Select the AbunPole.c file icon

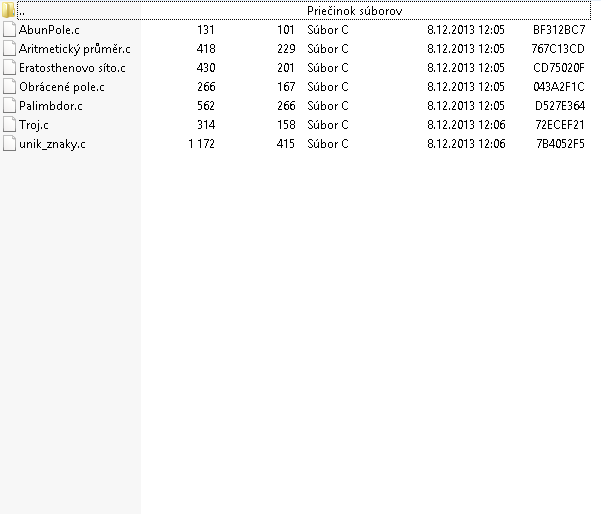9,30
